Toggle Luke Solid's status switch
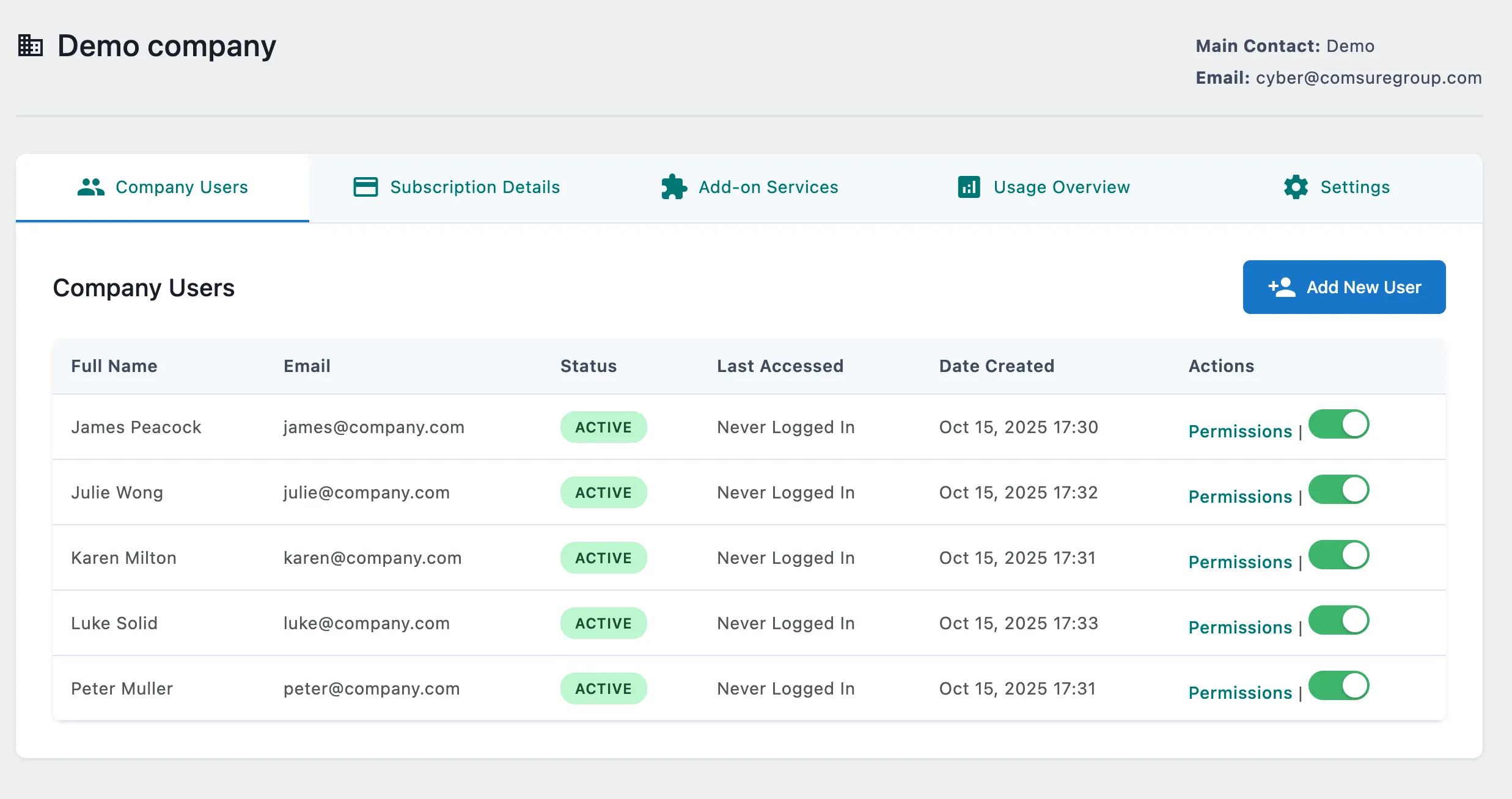This screenshot has width=1512, height=799. (1339, 619)
